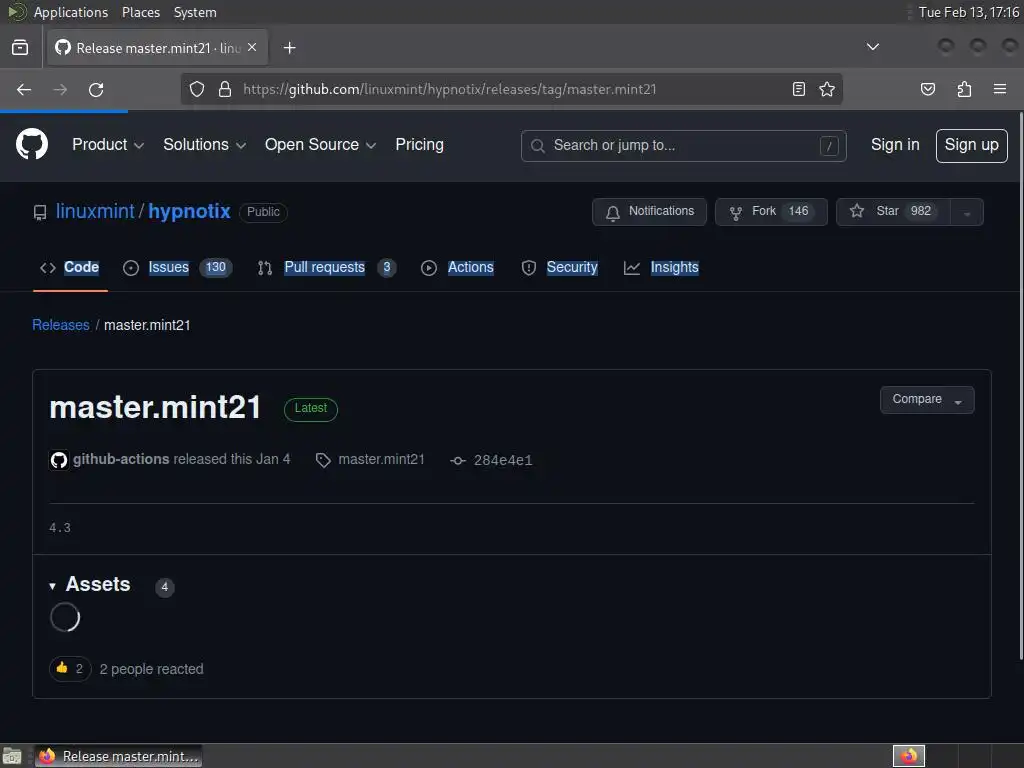Click the master.mint21 tag link

pyautogui.click(x=381, y=460)
